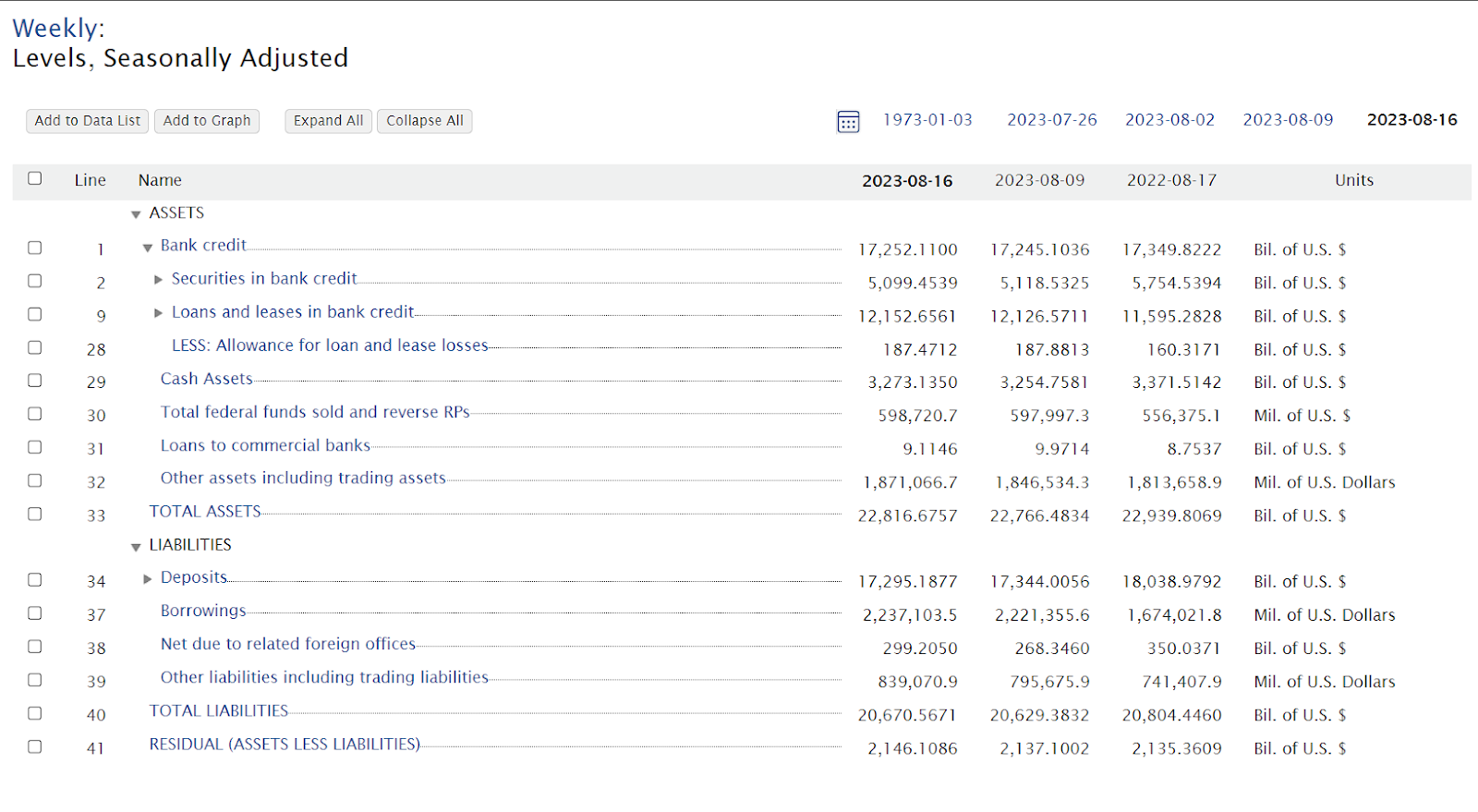Screen dimensions: 1478x812
Task: Select checkbox for line 29 Cash Assets
Action: pos(35,381)
